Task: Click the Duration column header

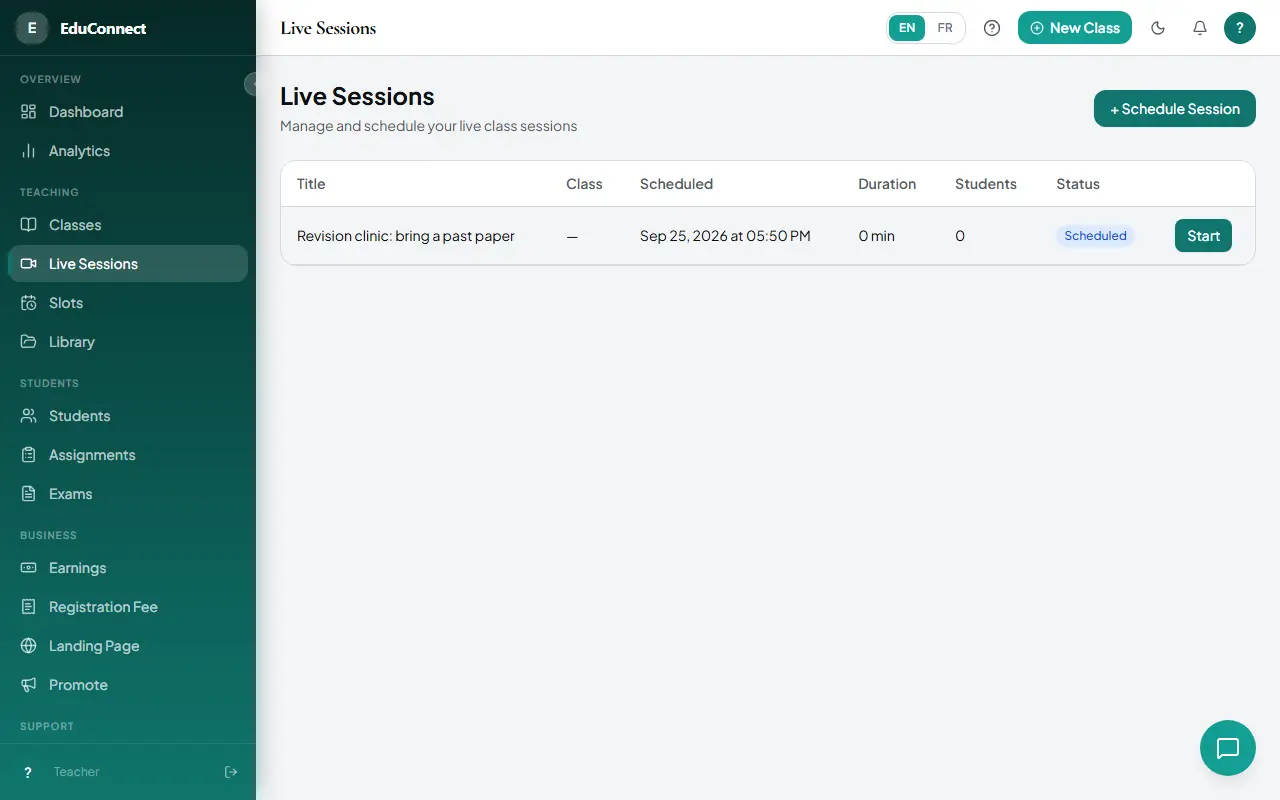Action: click(x=887, y=184)
